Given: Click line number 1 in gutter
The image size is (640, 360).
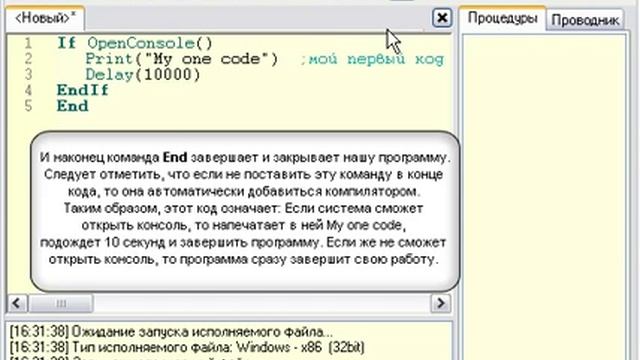Looking at the screenshot, I should click(28, 43).
